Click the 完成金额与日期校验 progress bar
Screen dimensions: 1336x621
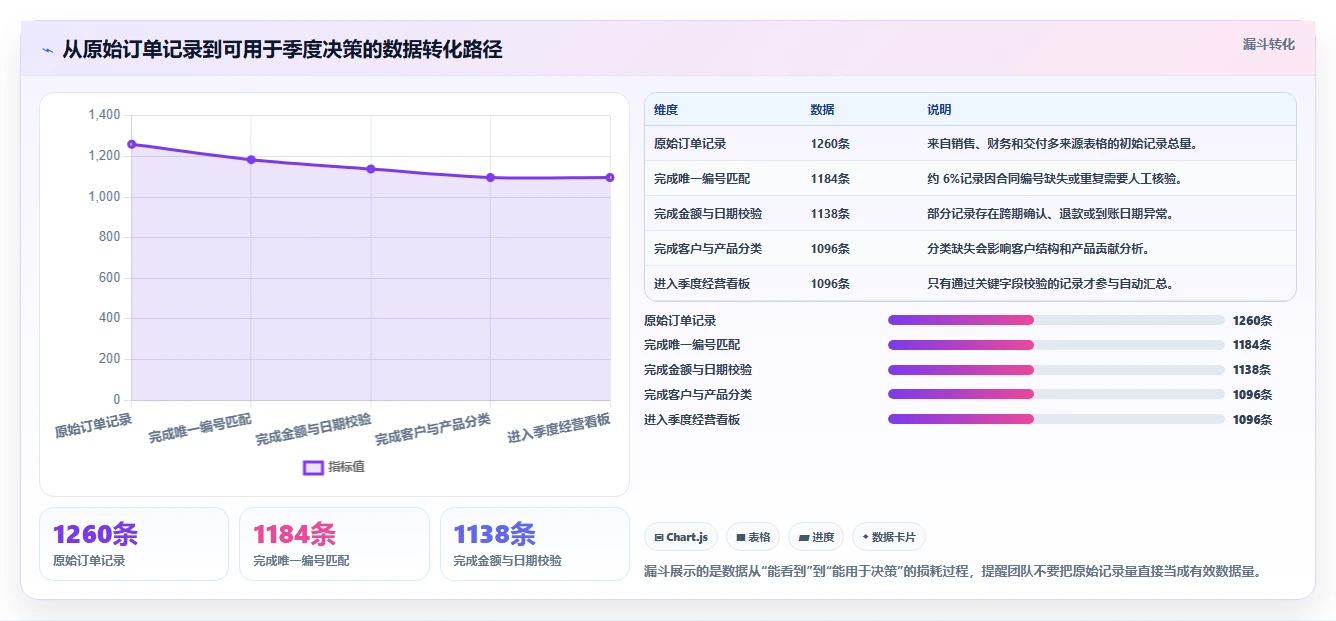pyautogui.click(x=1056, y=370)
